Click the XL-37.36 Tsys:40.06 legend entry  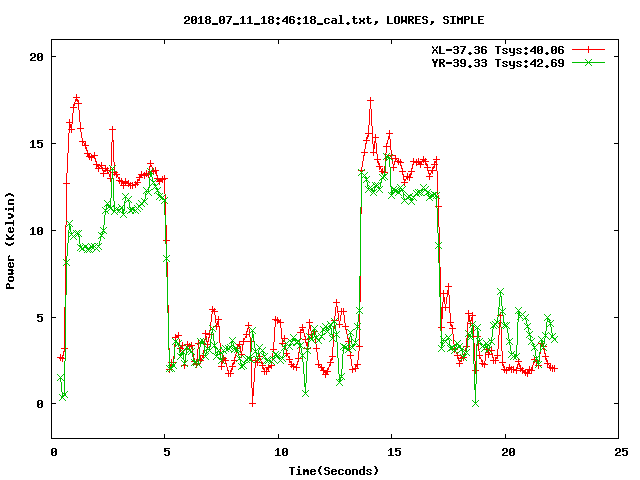[x=498, y=50]
